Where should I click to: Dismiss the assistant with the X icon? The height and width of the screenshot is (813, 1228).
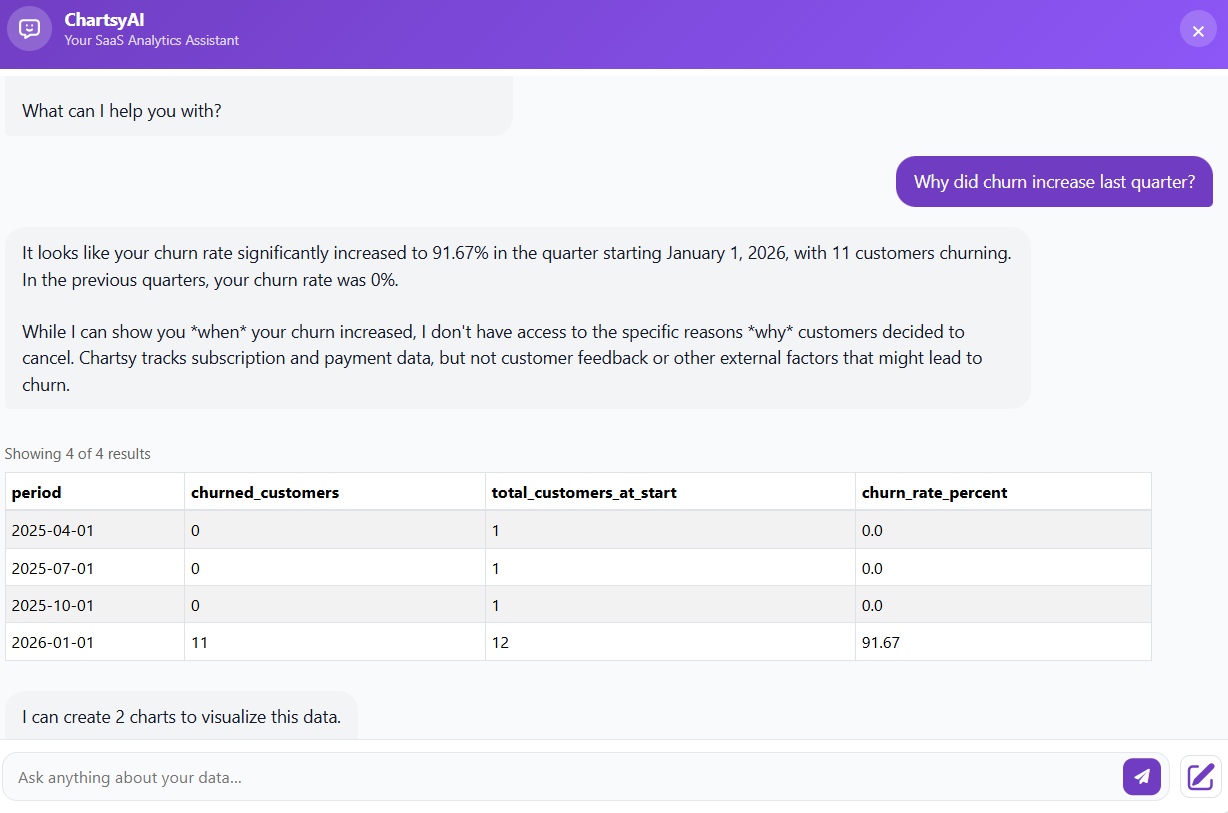coord(1198,28)
